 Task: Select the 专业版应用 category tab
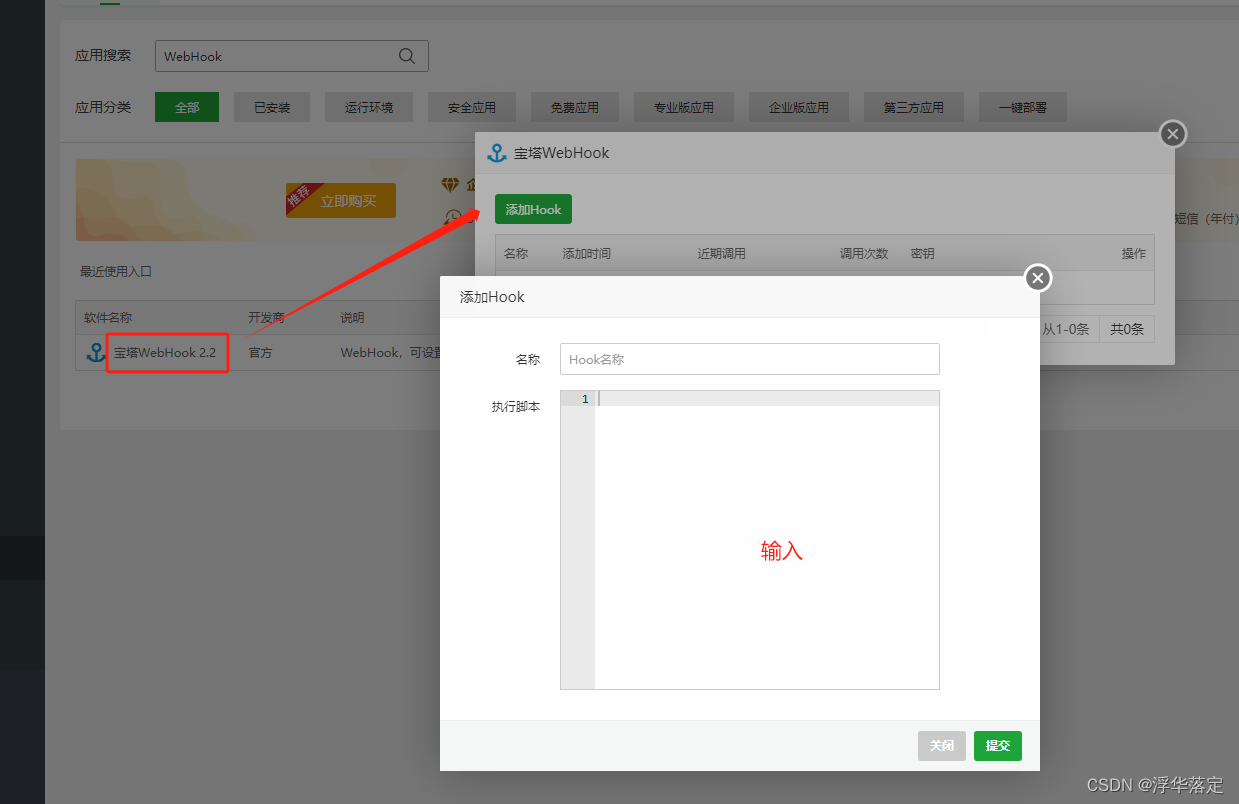click(684, 107)
